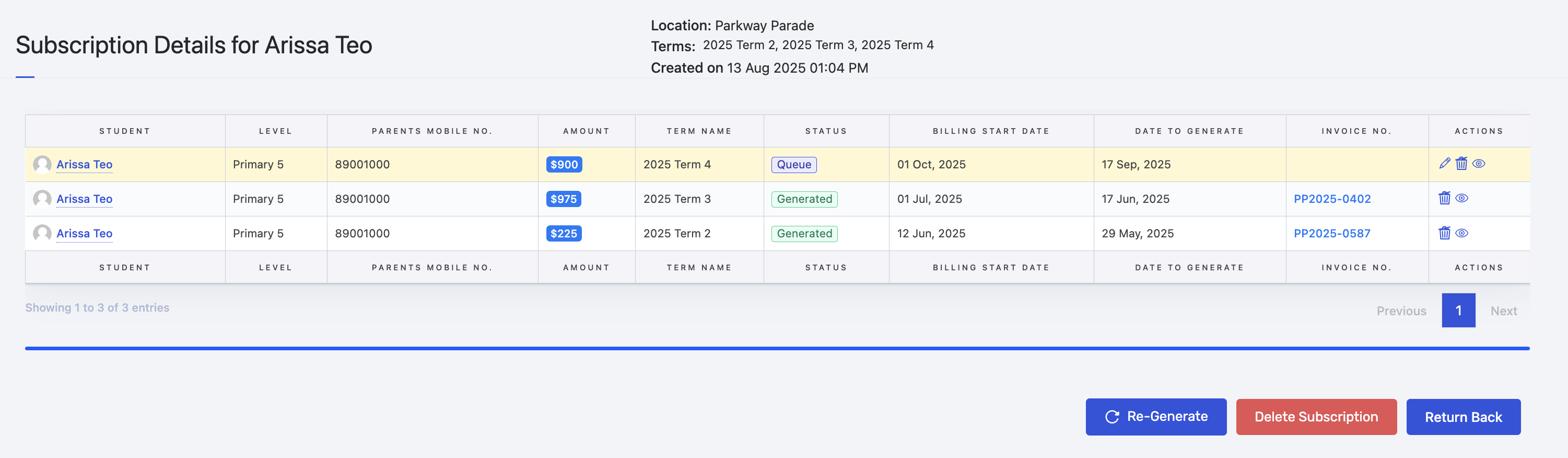1568x458 pixels.
Task: Click the Delete Subscription button
Action: 1316,417
